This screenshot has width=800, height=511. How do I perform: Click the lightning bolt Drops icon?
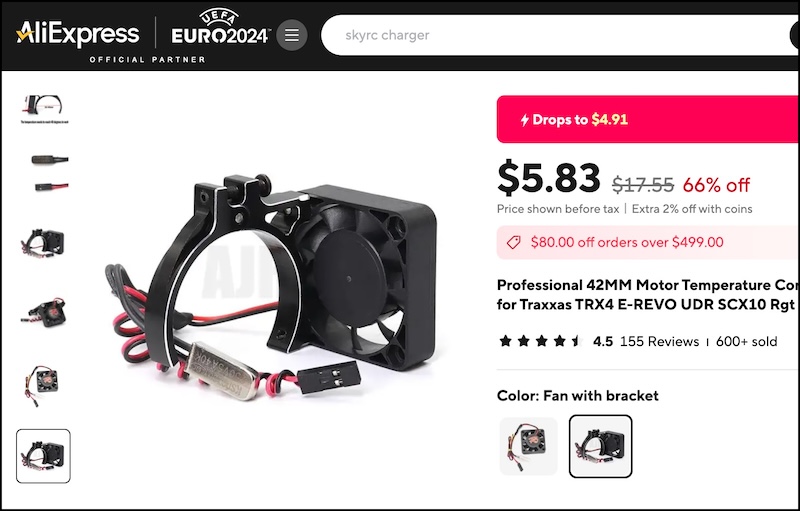524,120
